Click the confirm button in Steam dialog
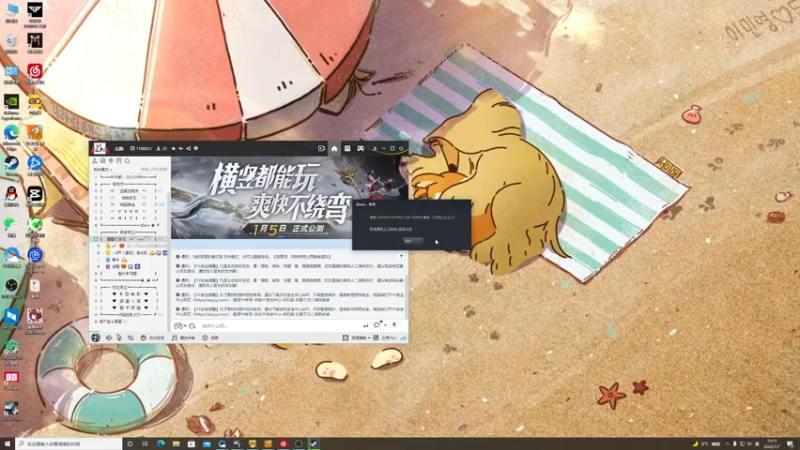The image size is (800, 450). point(413,241)
